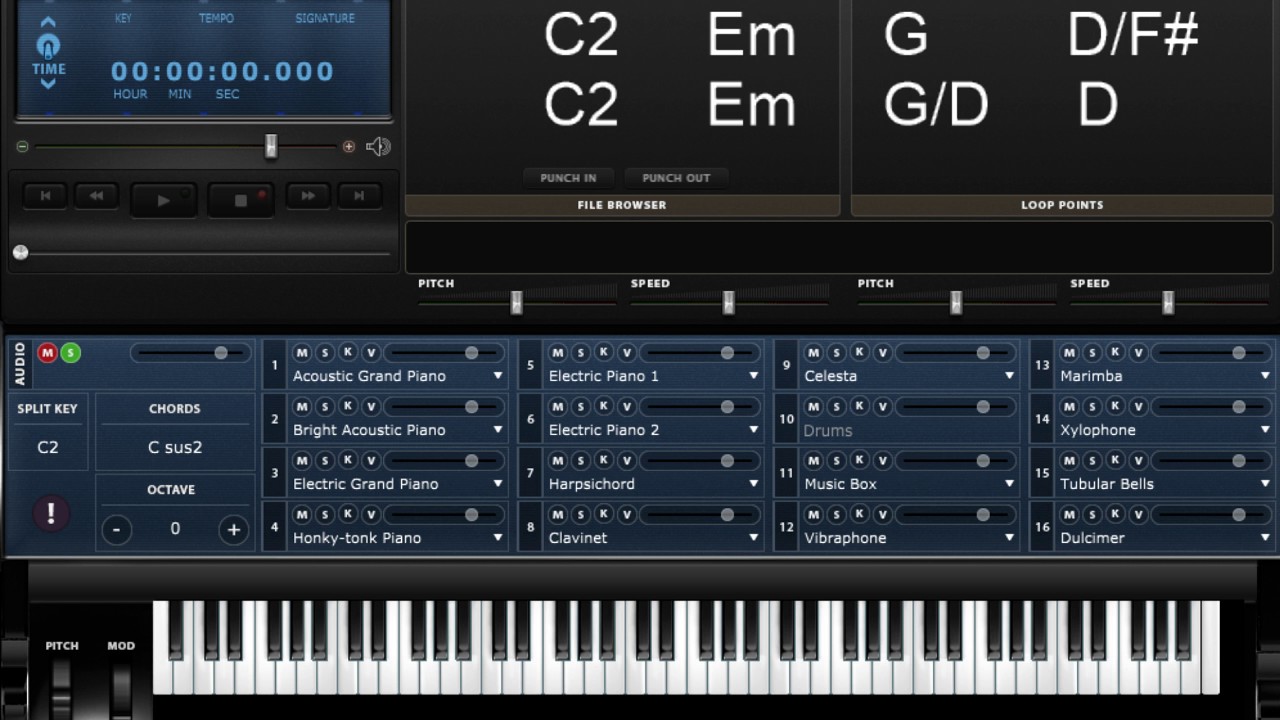Click the Mod wheel beside keyboard

tap(121, 689)
